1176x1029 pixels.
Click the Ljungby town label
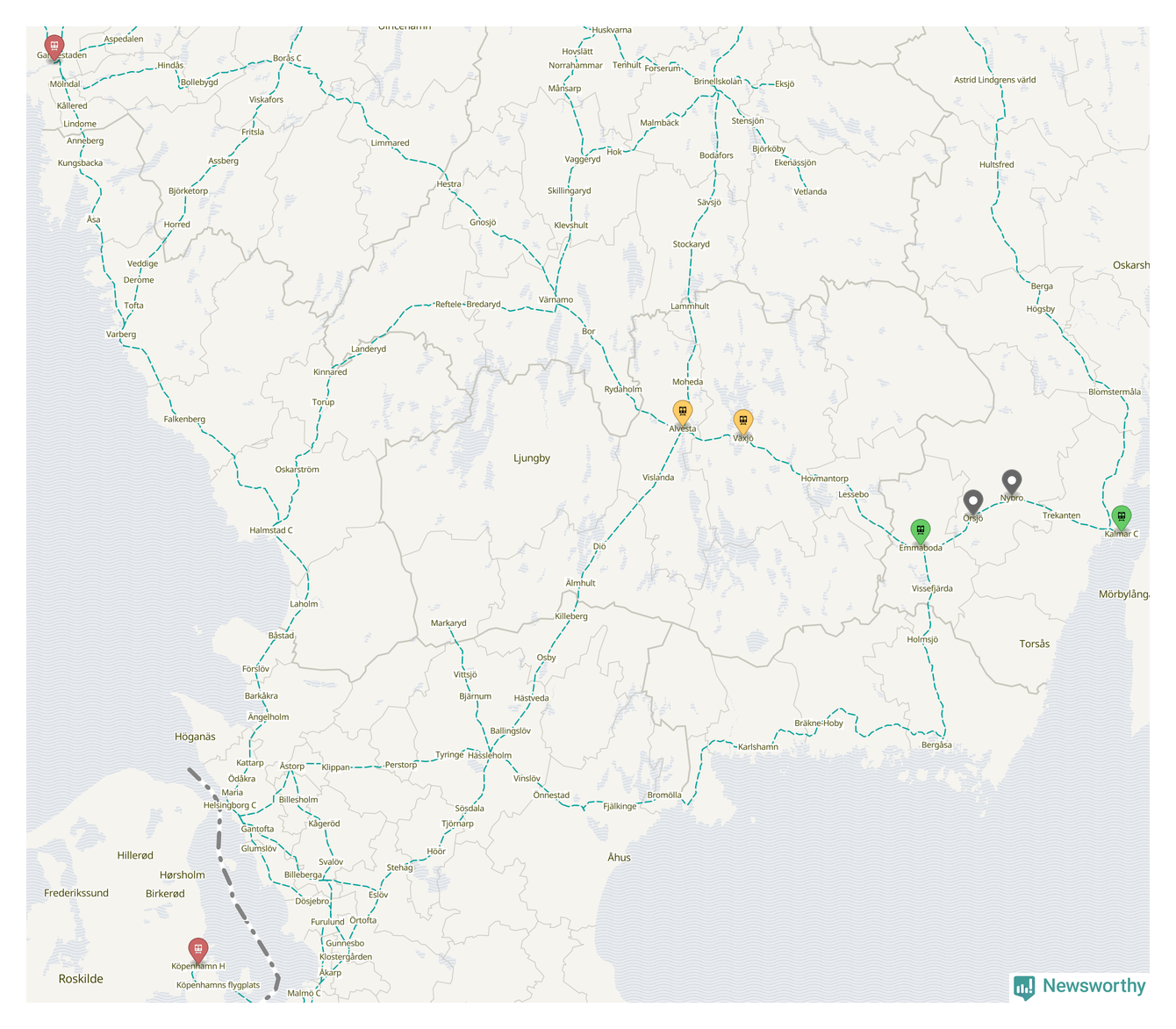click(x=532, y=458)
